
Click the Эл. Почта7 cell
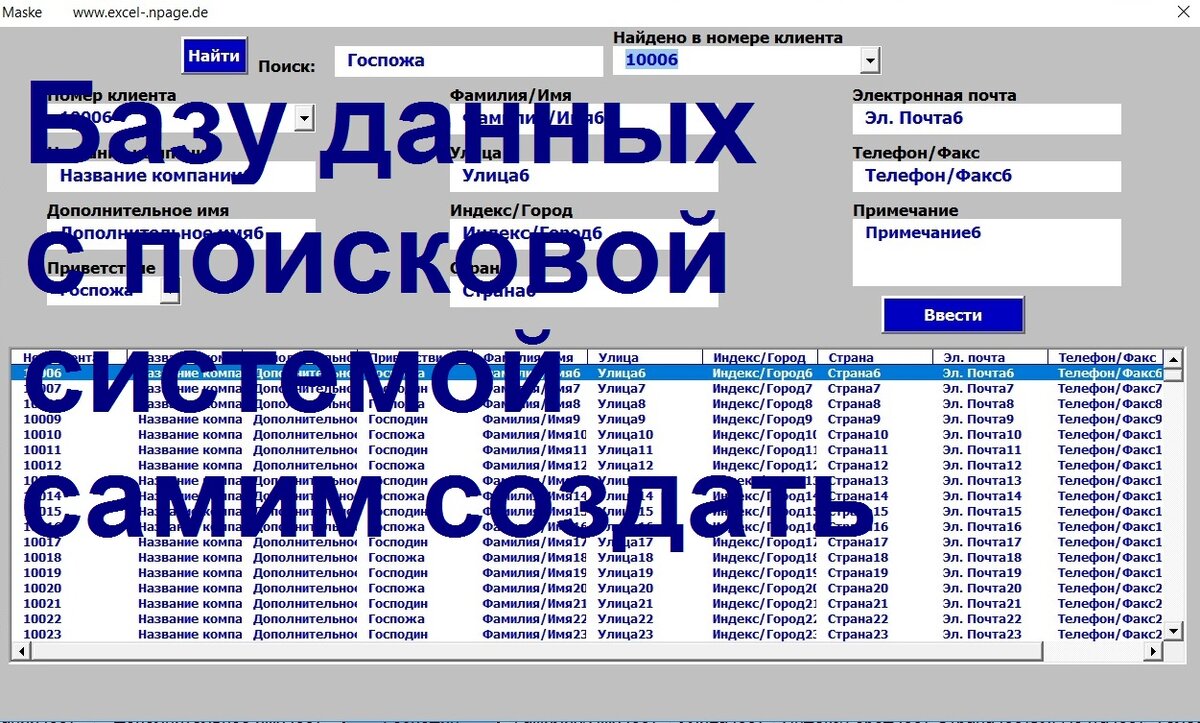tap(978, 388)
